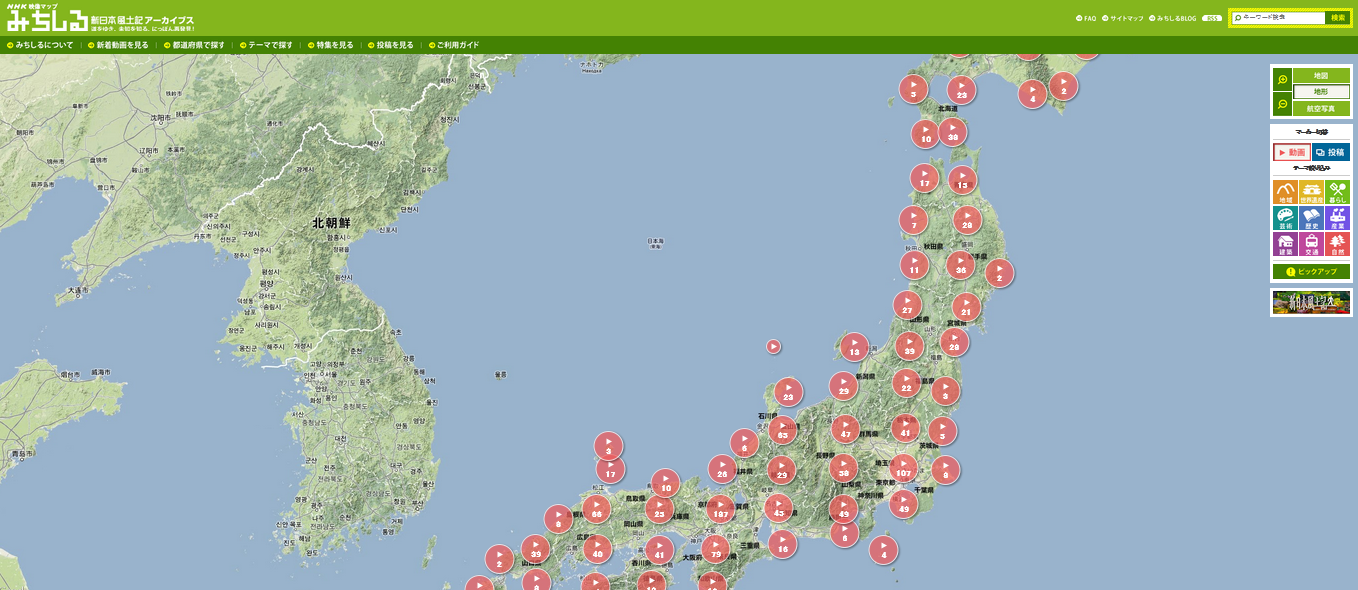Open the small unnumbered video marker at sea
This screenshot has height=590, width=1358.
pyautogui.click(x=773, y=347)
